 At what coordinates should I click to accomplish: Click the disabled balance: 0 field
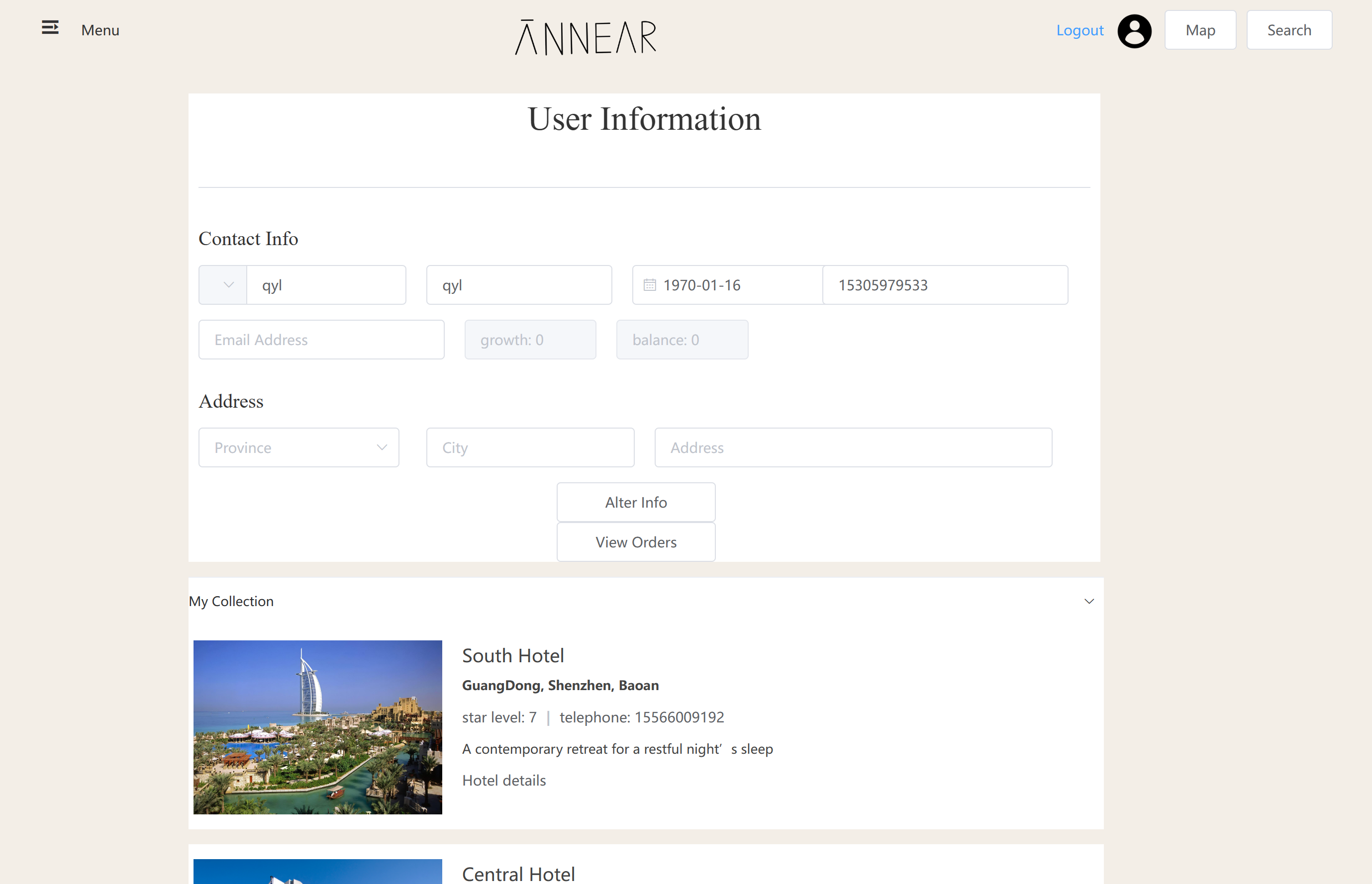click(682, 340)
